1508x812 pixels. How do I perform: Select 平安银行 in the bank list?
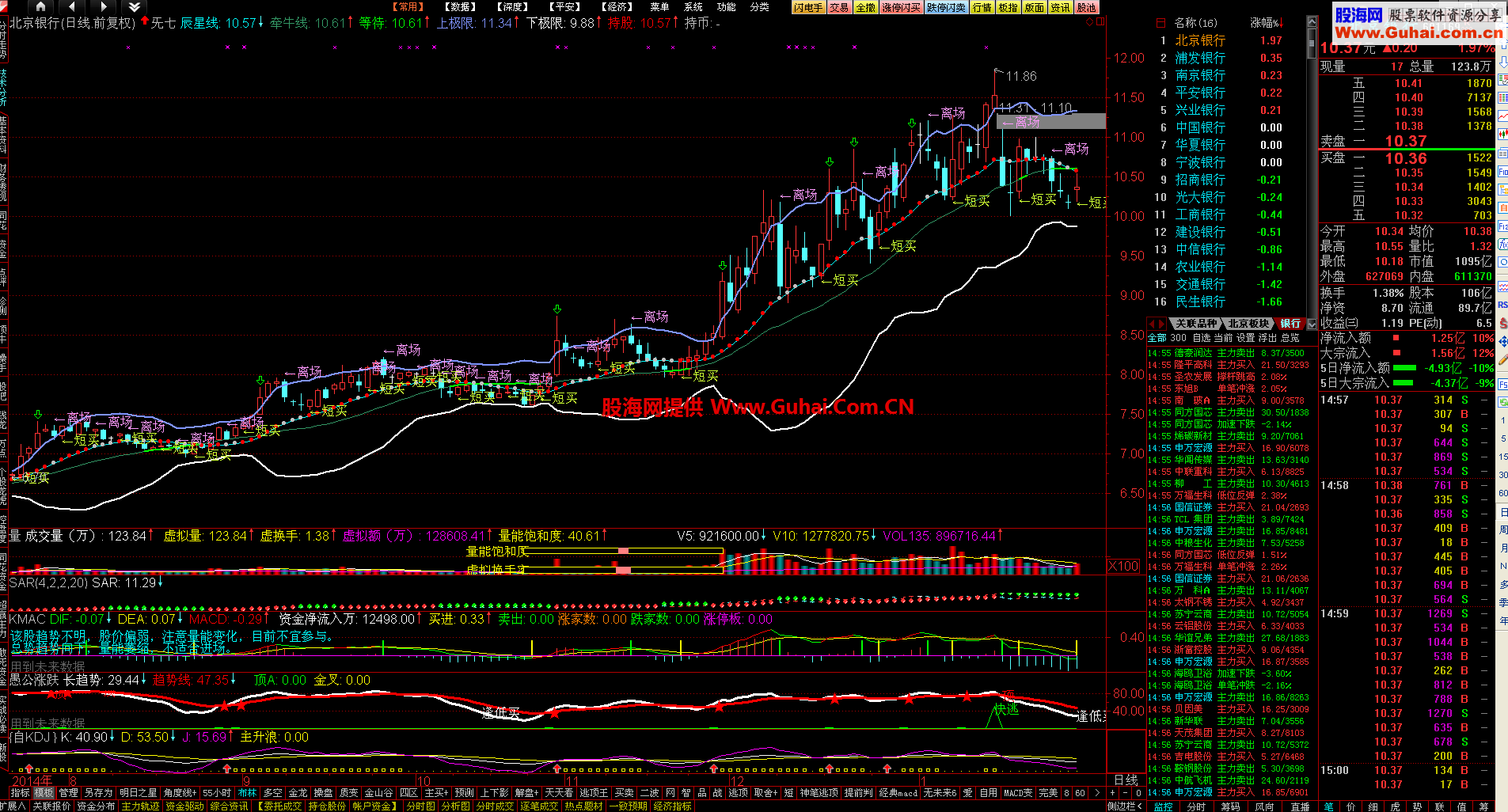point(1199,93)
